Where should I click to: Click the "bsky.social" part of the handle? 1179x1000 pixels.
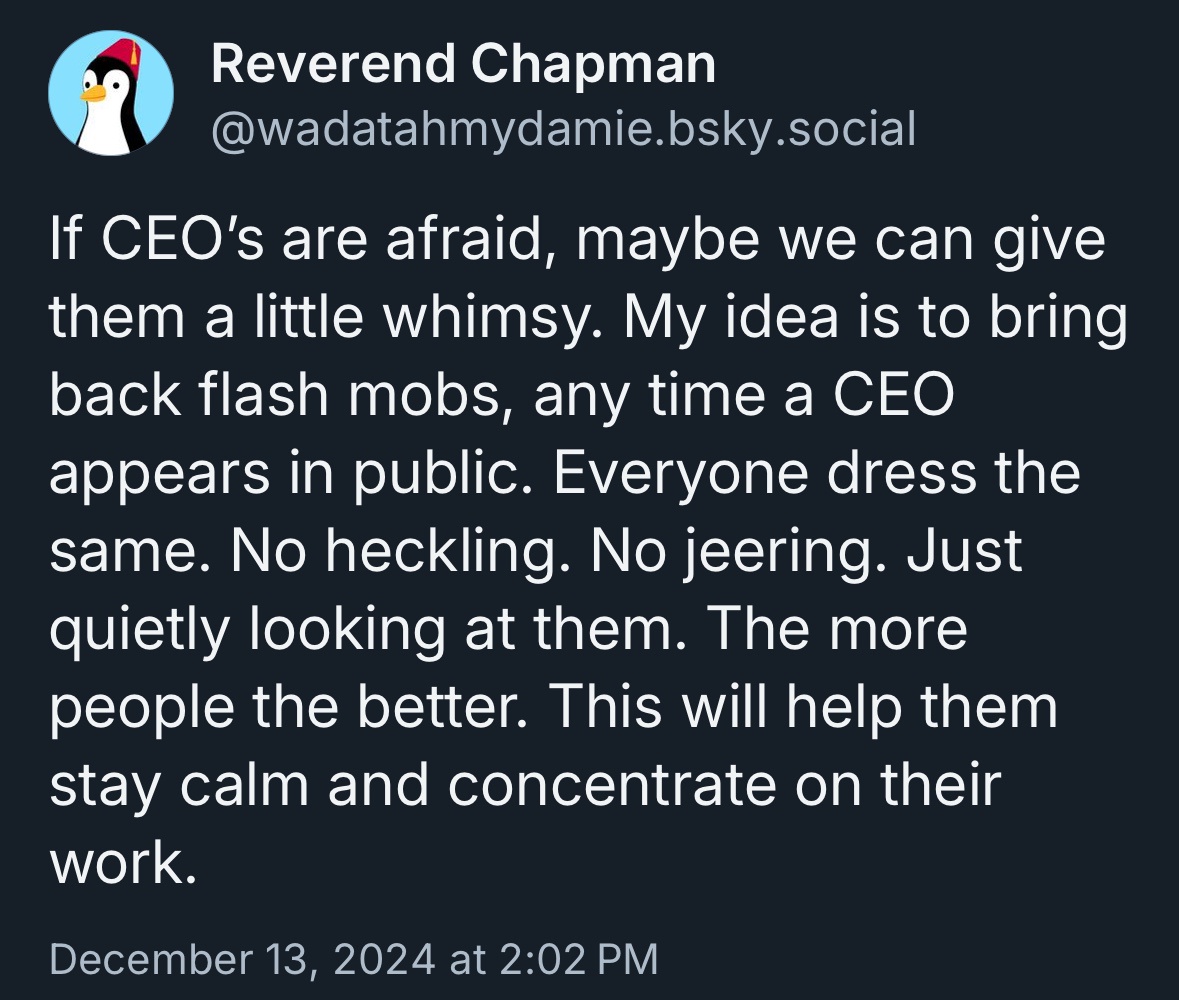(791, 129)
